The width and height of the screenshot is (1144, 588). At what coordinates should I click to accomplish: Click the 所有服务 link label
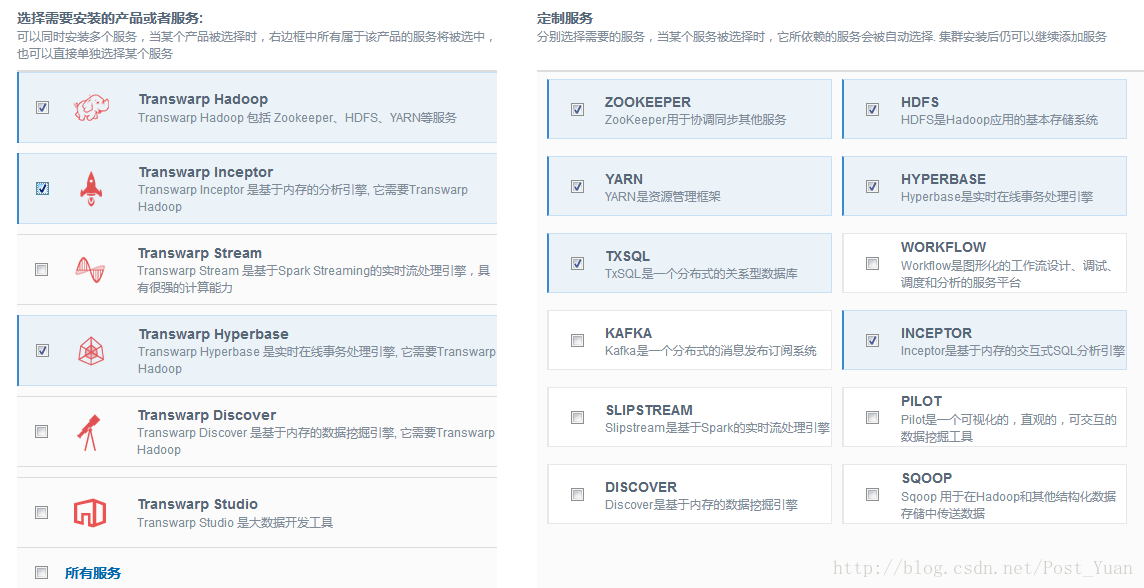pyautogui.click(x=93, y=573)
